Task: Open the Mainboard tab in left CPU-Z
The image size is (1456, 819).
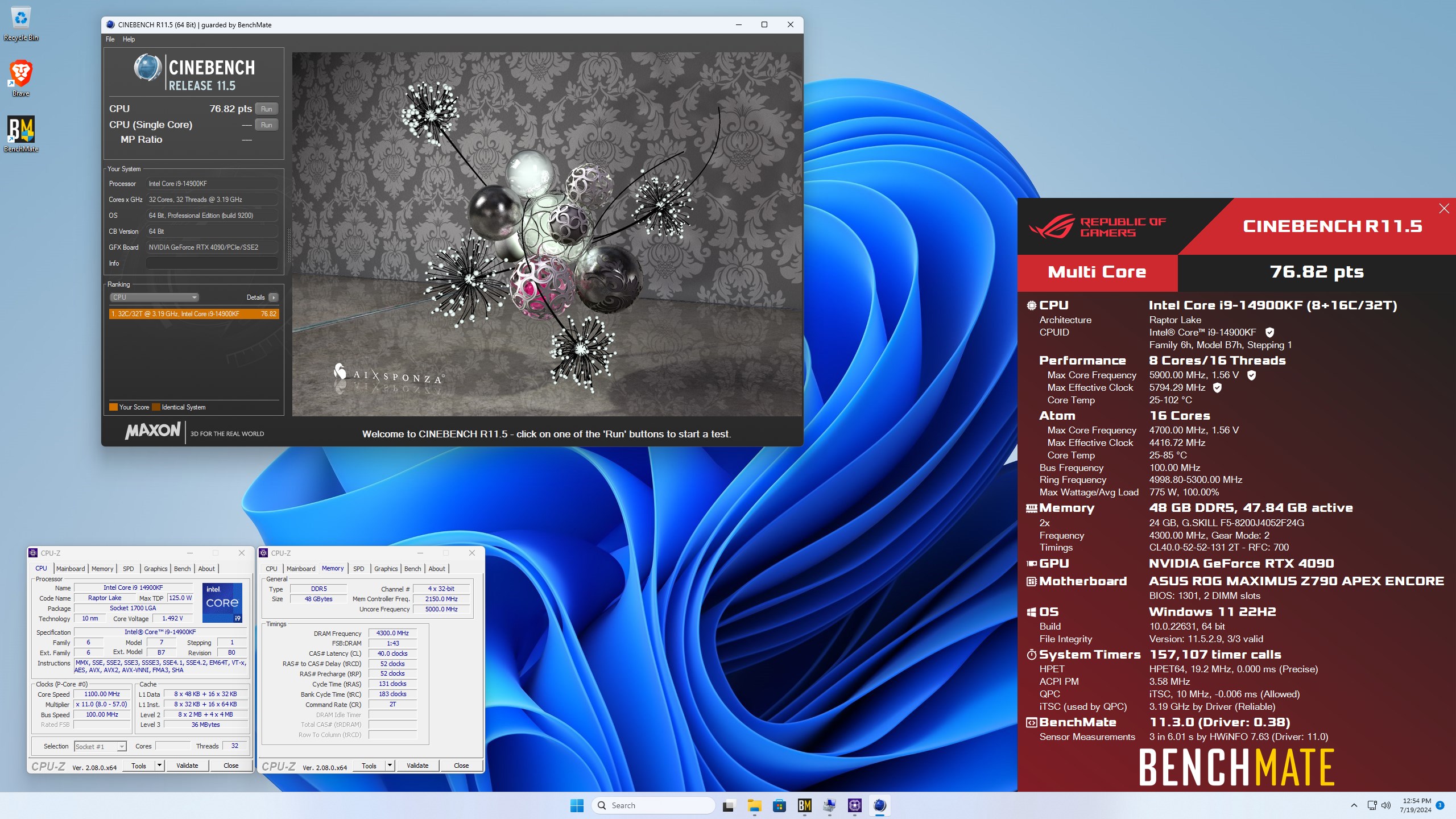Action: point(71,569)
